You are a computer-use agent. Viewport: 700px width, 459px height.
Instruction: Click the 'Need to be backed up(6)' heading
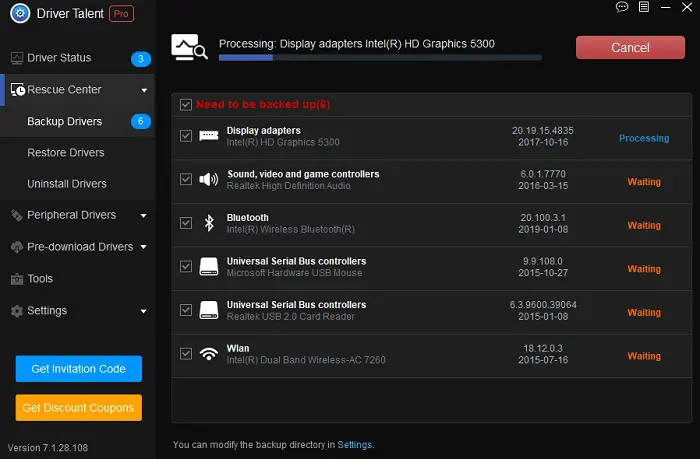coord(263,104)
